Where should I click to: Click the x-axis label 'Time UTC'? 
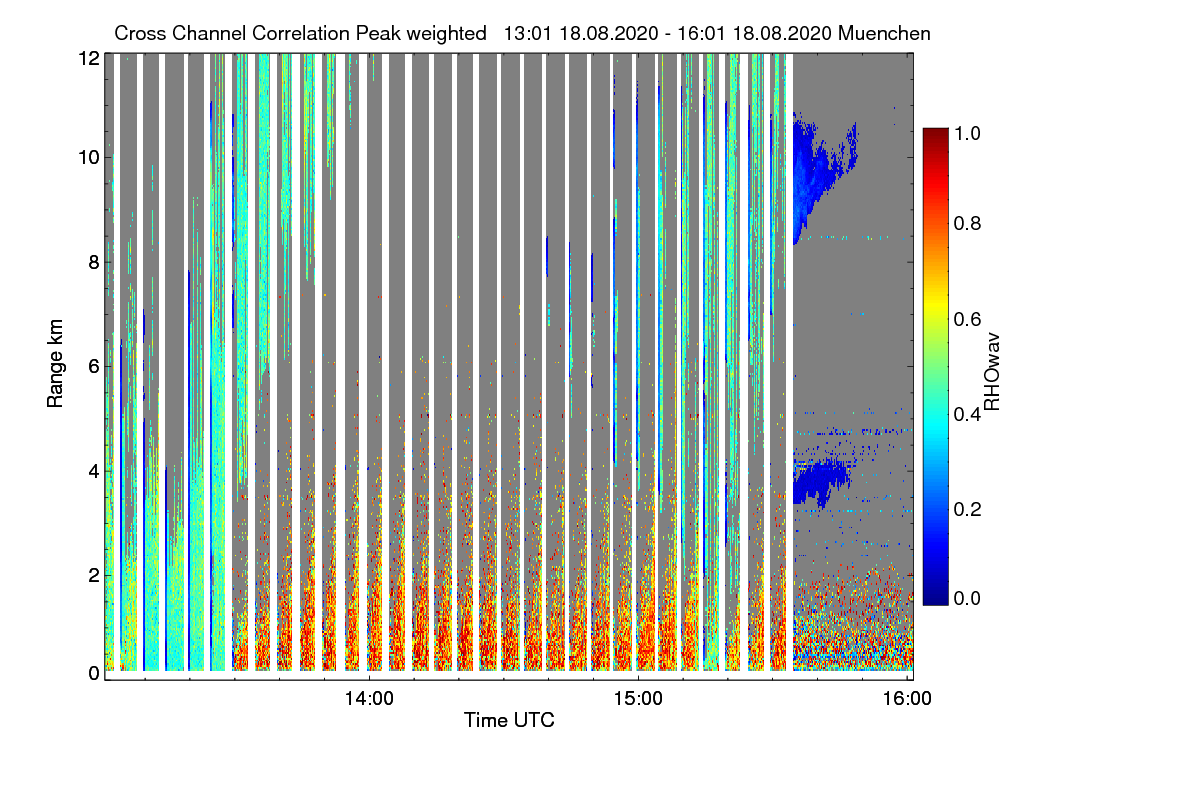pos(509,720)
